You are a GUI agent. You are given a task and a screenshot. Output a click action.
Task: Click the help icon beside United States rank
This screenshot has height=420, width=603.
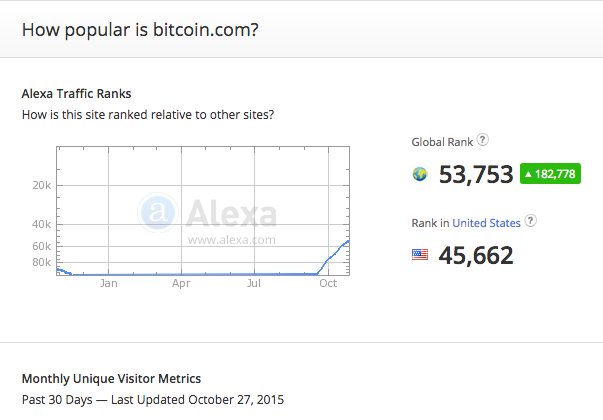[x=531, y=221]
